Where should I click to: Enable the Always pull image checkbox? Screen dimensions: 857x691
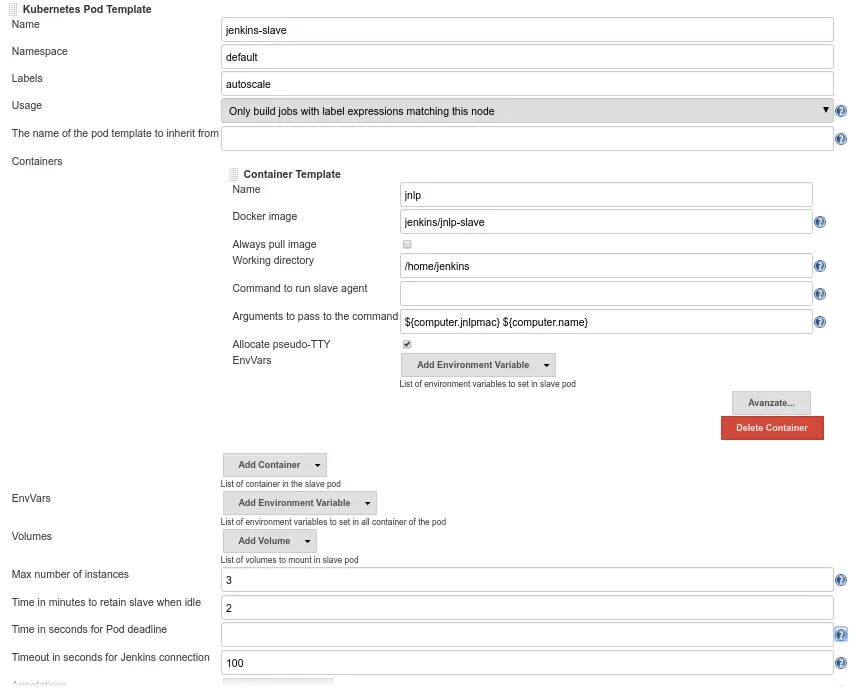pos(407,244)
